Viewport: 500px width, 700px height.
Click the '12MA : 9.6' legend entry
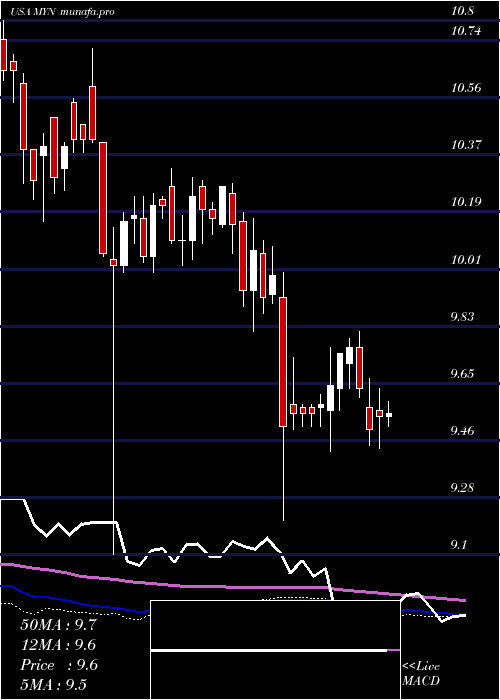point(58,645)
